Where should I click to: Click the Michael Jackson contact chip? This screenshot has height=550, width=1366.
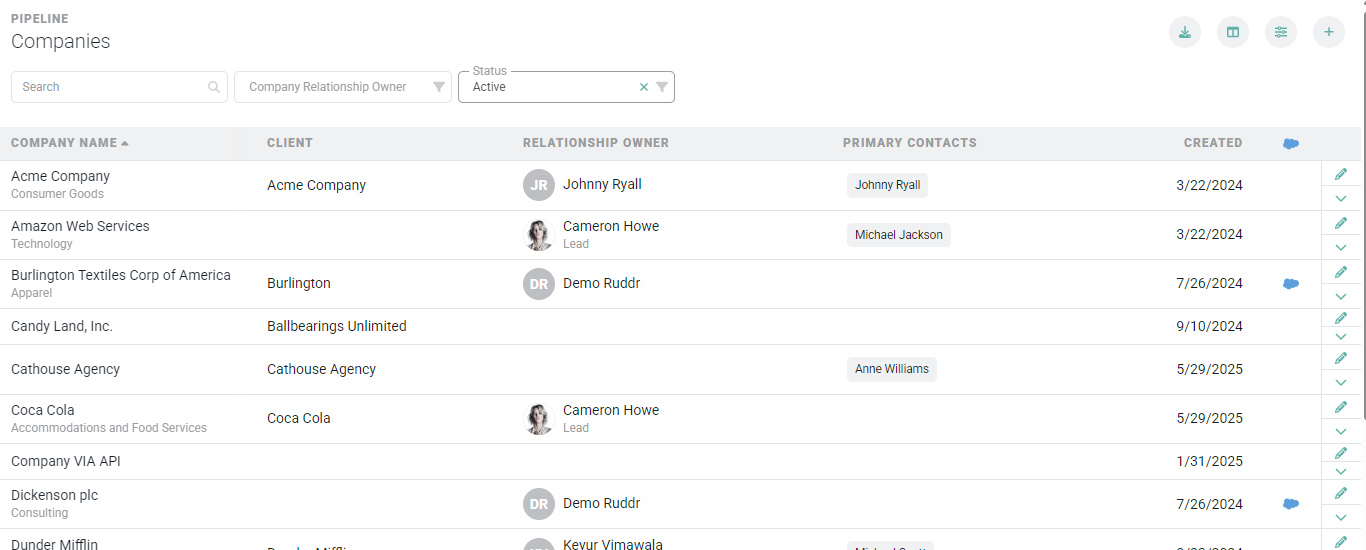(899, 235)
